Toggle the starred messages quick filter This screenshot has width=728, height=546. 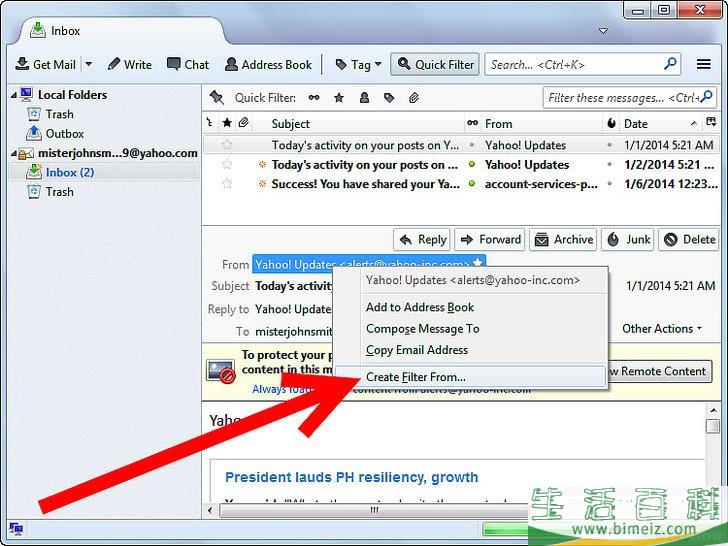pyautogui.click(x=339, y=98)
